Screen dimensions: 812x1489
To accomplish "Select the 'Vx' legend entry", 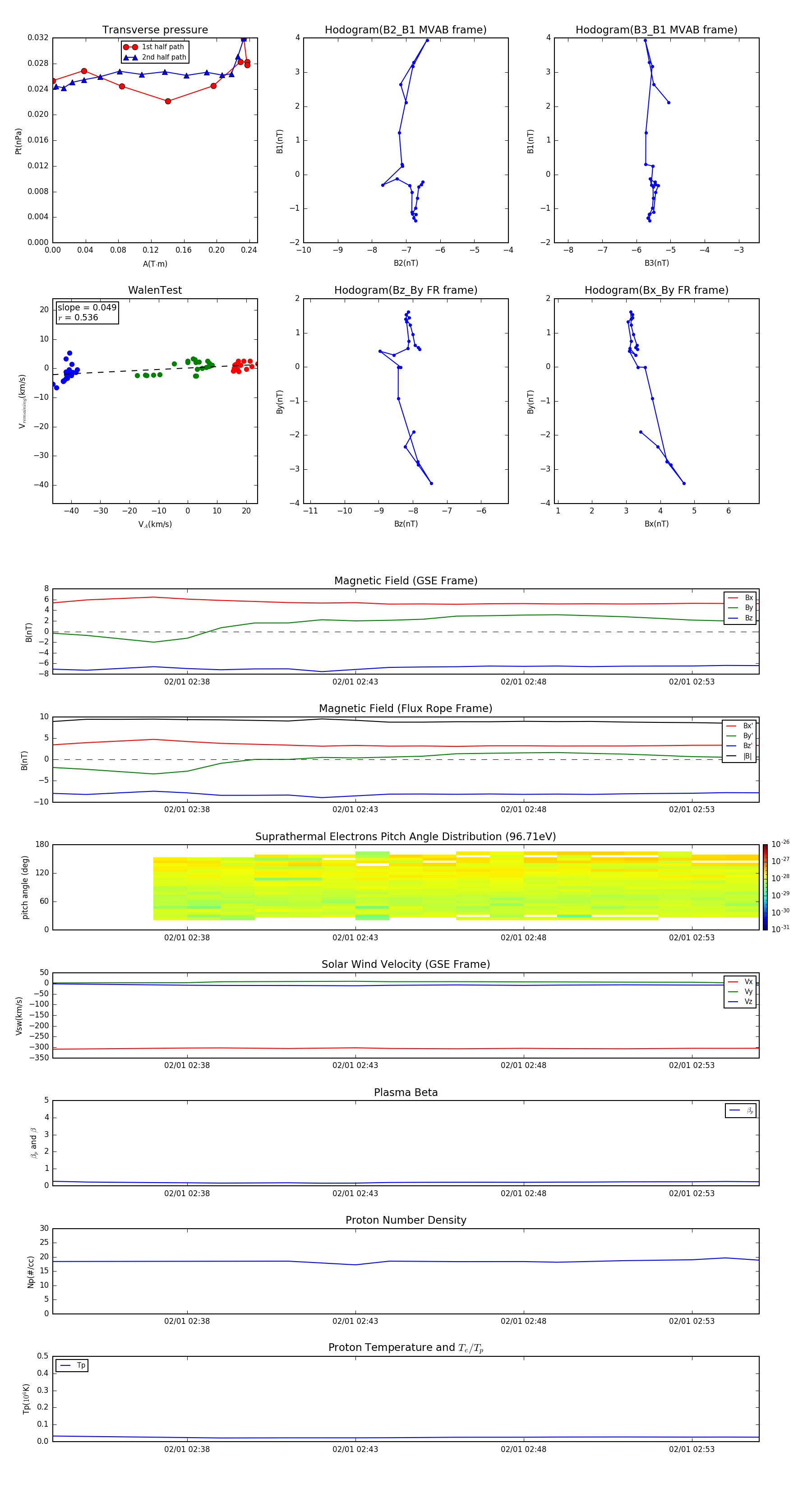I will (x=740, y=981).
